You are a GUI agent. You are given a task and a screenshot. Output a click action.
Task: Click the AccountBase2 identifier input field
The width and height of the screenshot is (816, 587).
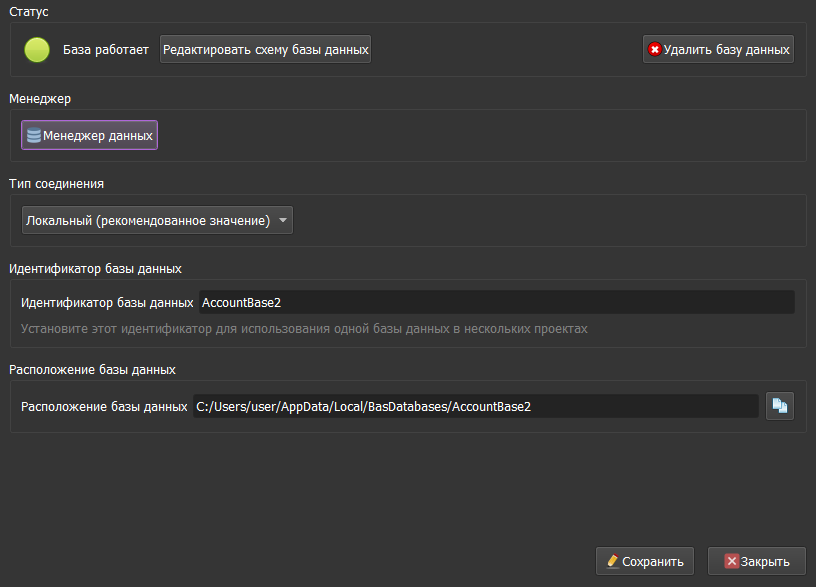tap(496, 301)
